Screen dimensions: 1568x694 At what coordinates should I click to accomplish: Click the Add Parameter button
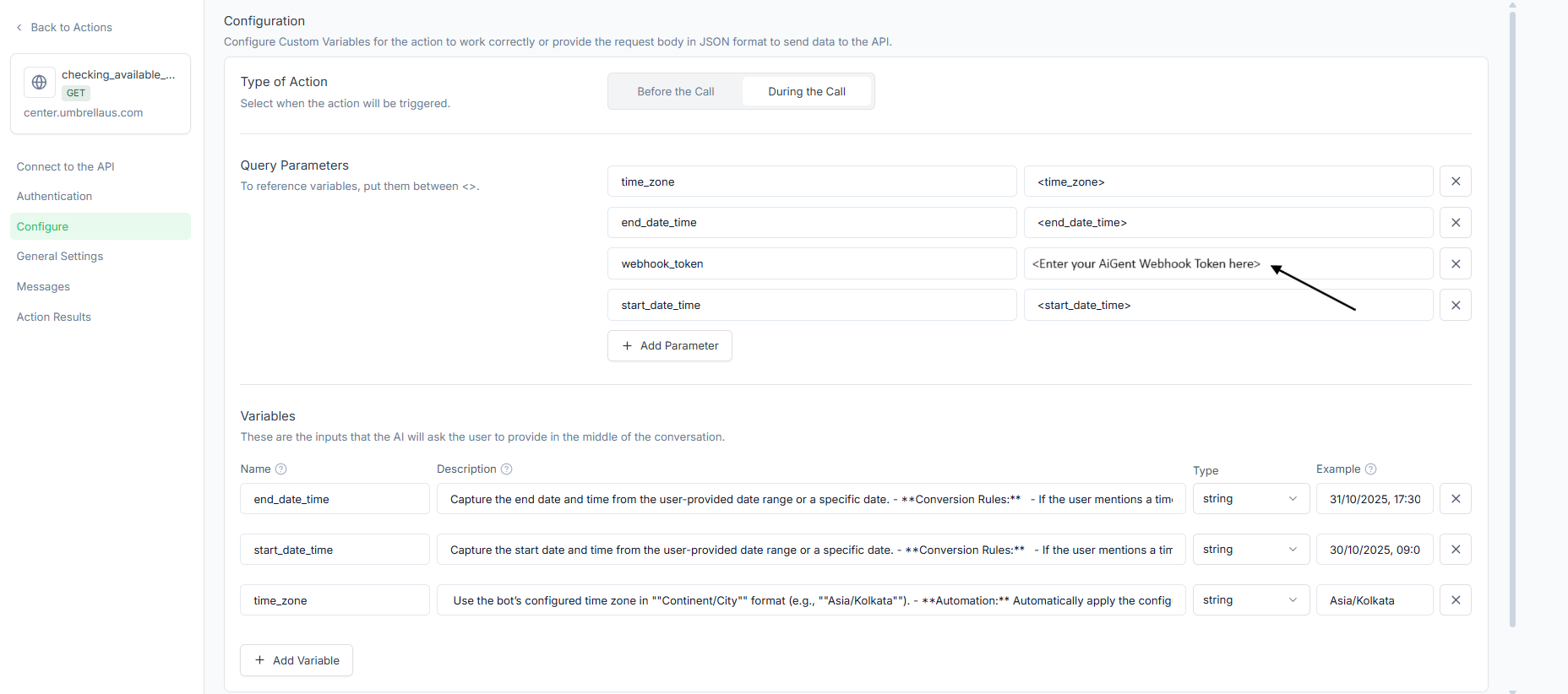point(670,346)
